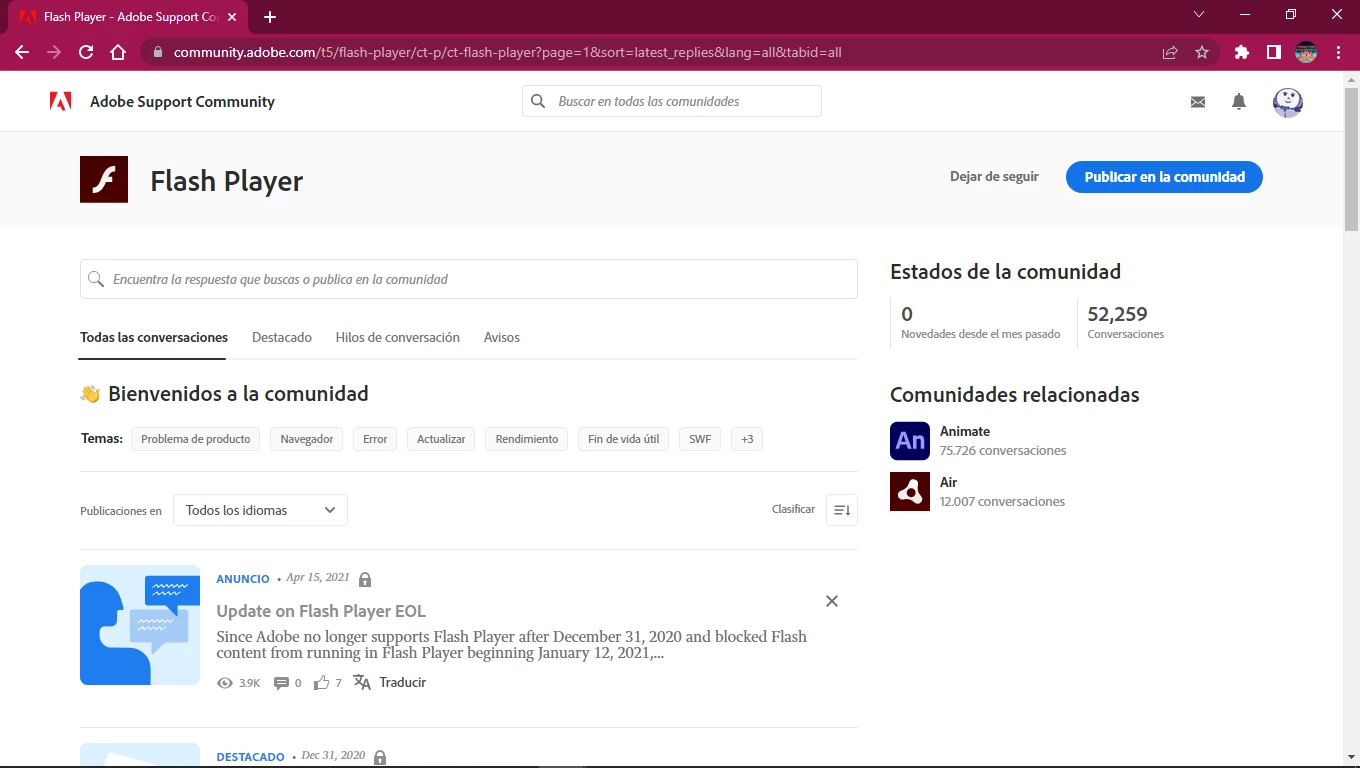Click the Adobe logo icon in header
The image size is (1360, 768).
point(60,101)
